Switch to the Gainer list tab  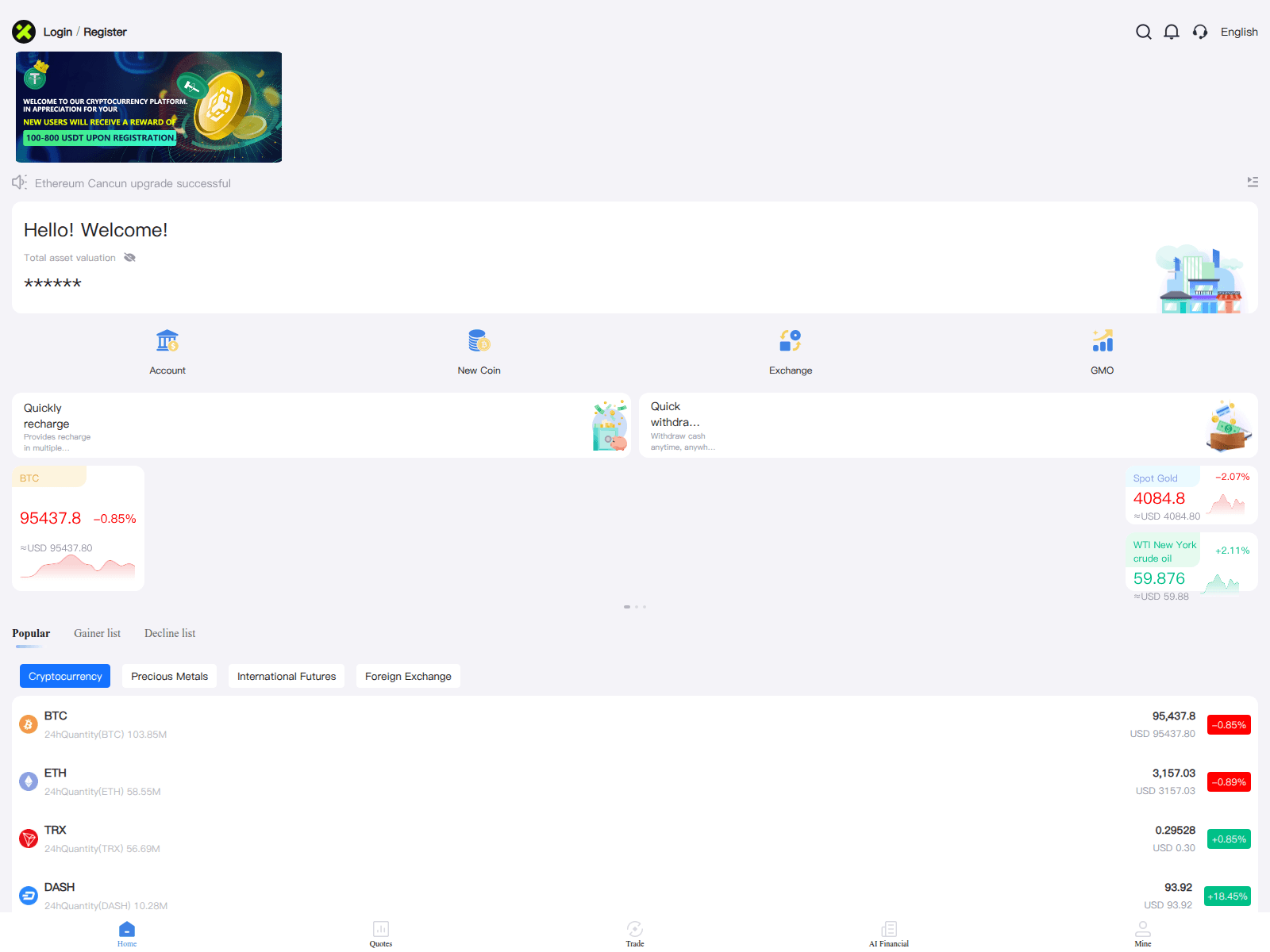[97, 633]
